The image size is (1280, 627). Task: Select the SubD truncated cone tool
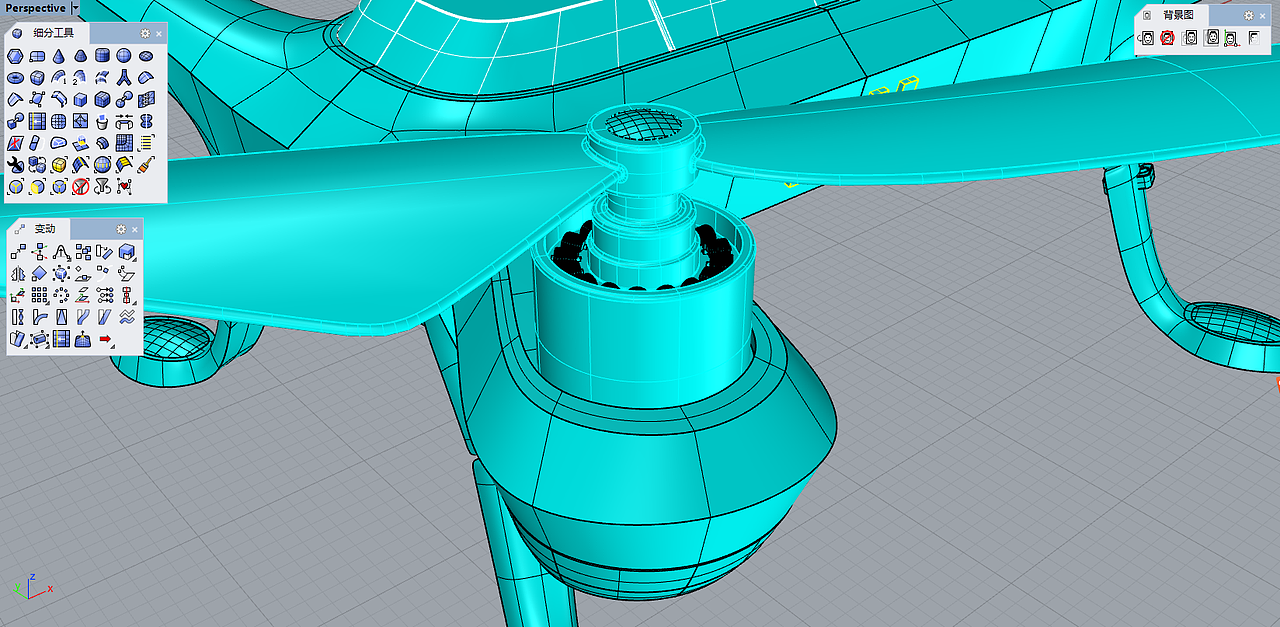point(80,56)
